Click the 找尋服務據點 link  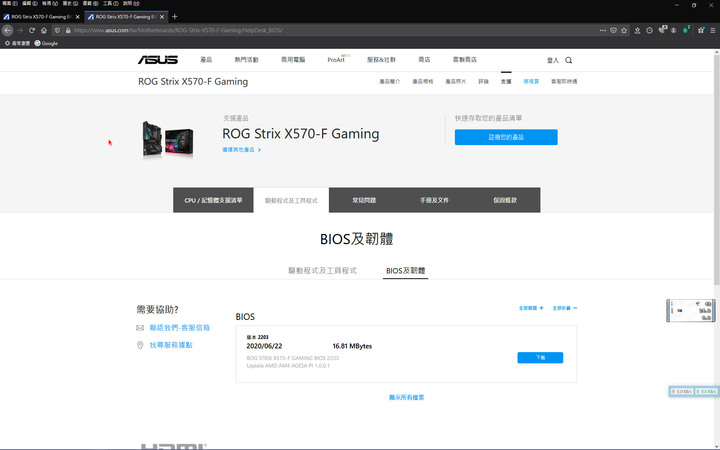click(171, 345)
